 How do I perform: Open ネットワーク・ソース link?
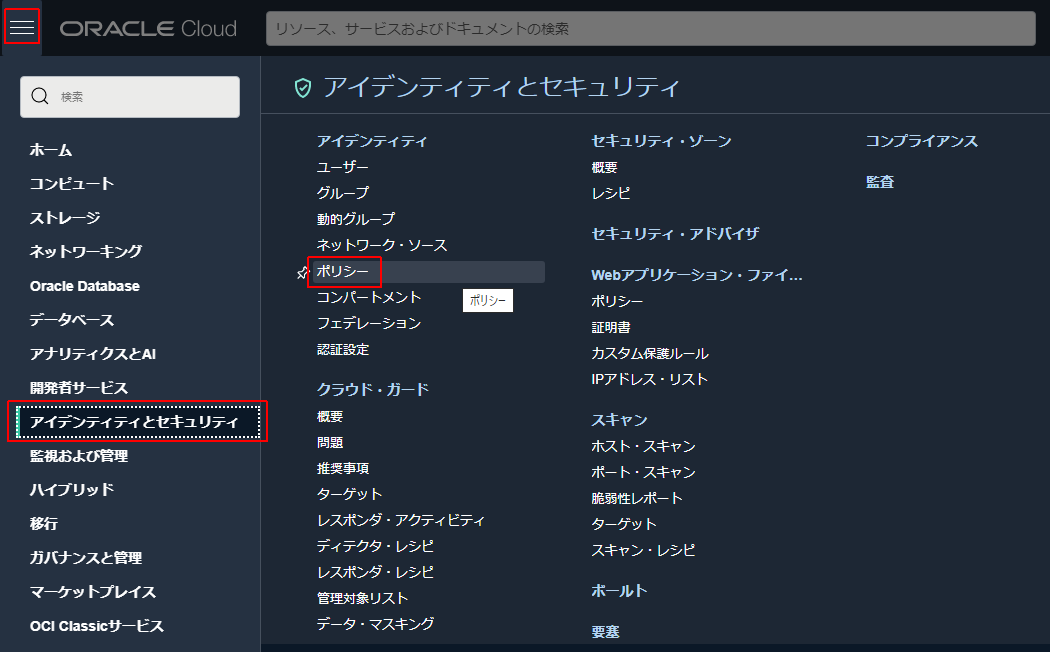[x=382, y=245]
